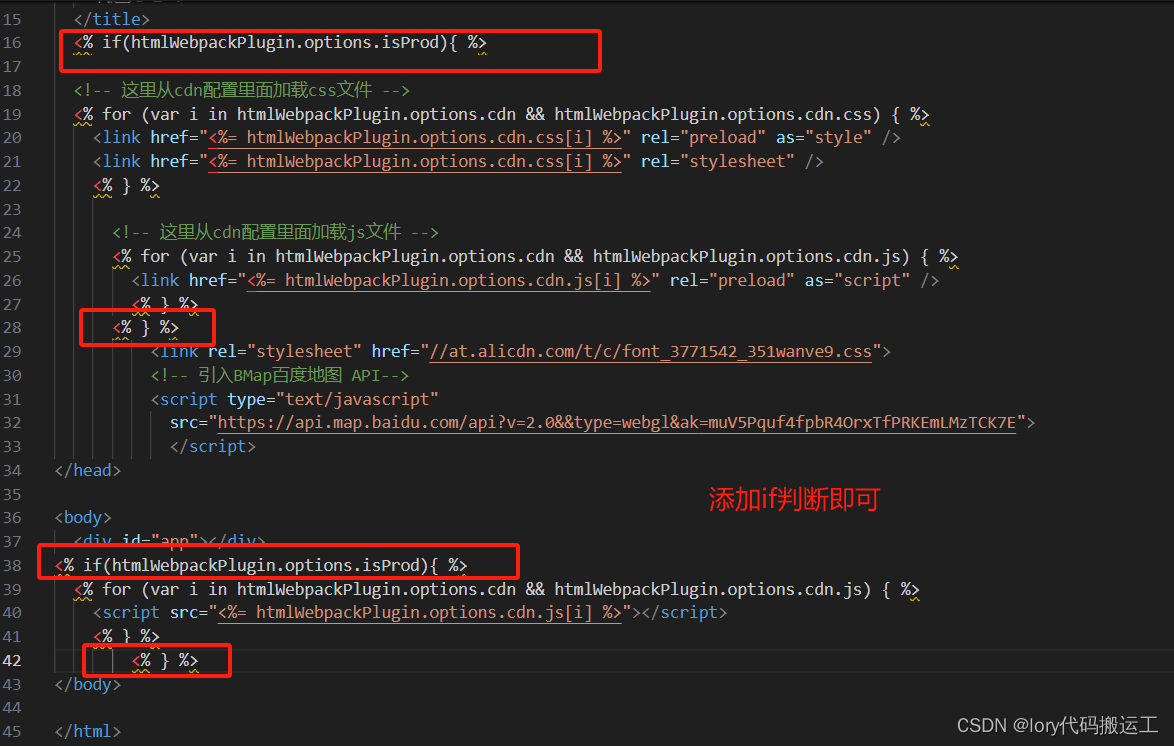The height and width of the screenshot is (746, 1174).
Task: Click line number 35 in the gutter
Action: coord(12,494)
